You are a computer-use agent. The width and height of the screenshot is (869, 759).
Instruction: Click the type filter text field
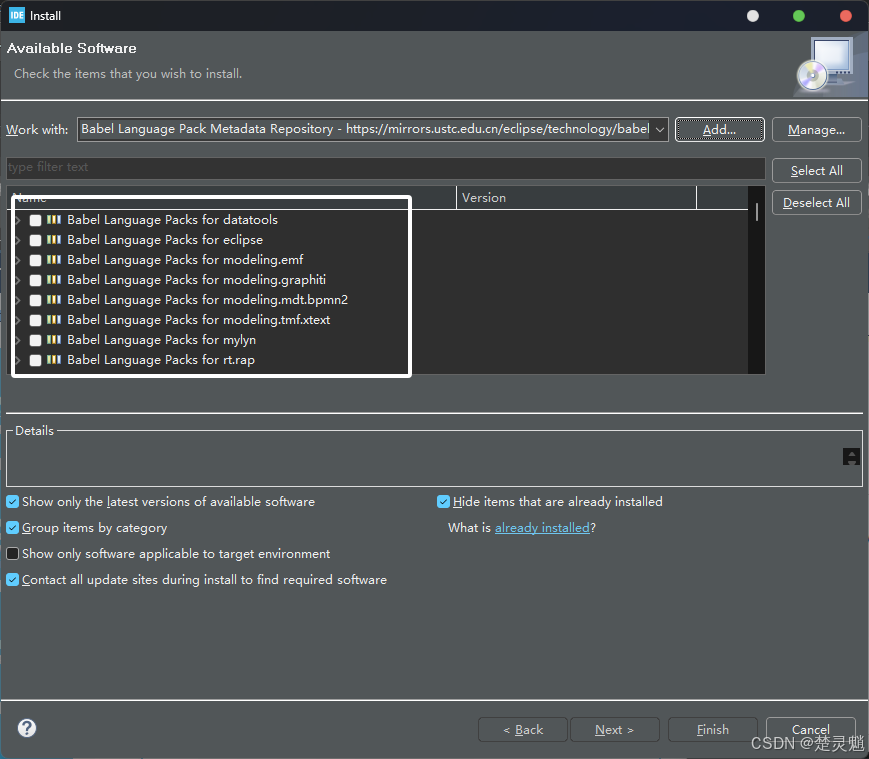coord(385,167)
